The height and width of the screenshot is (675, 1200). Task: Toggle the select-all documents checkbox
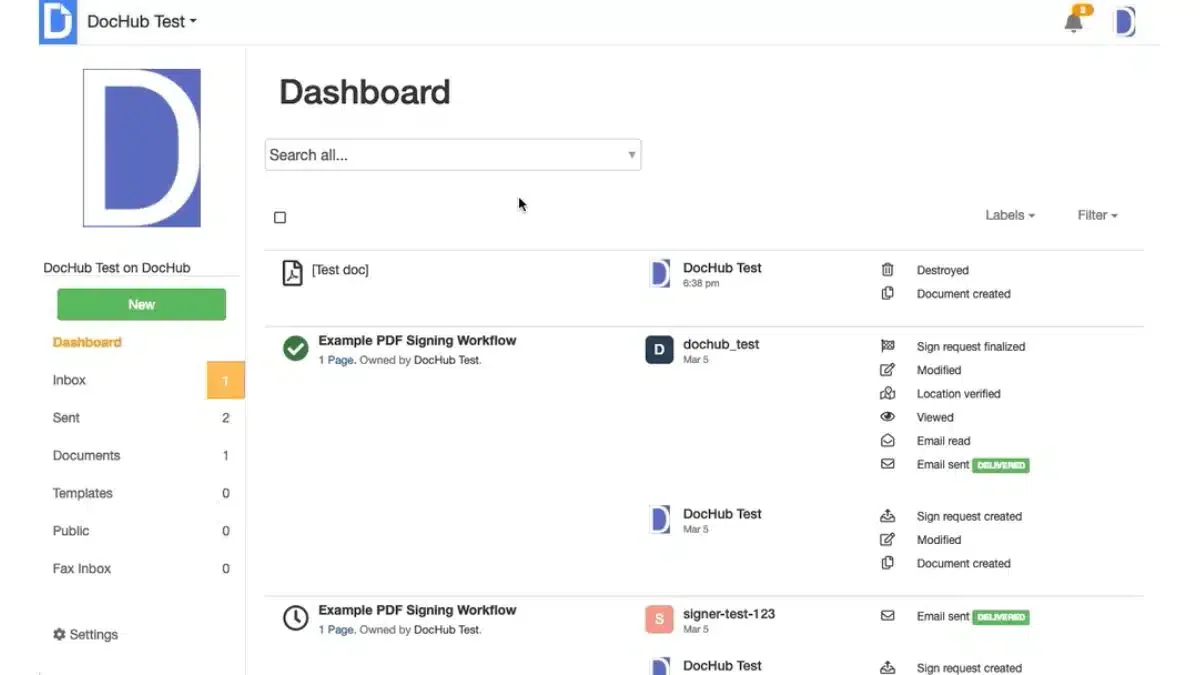280,217
